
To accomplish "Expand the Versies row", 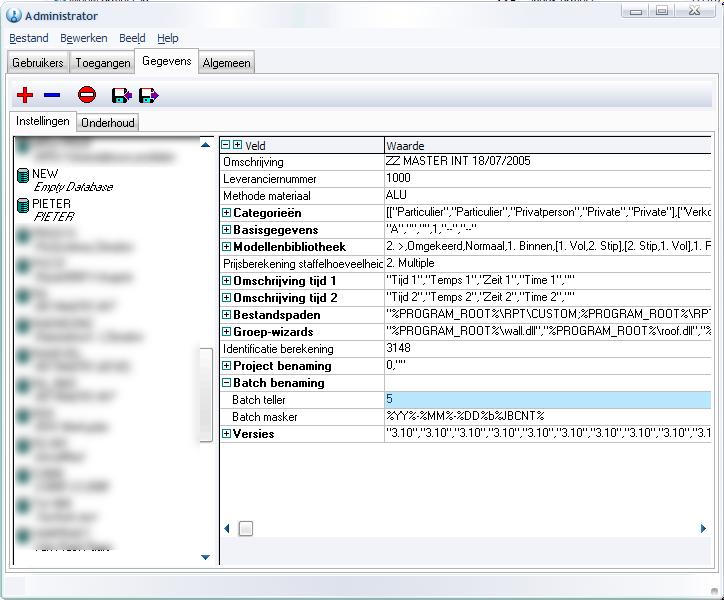I will (226, 433).
